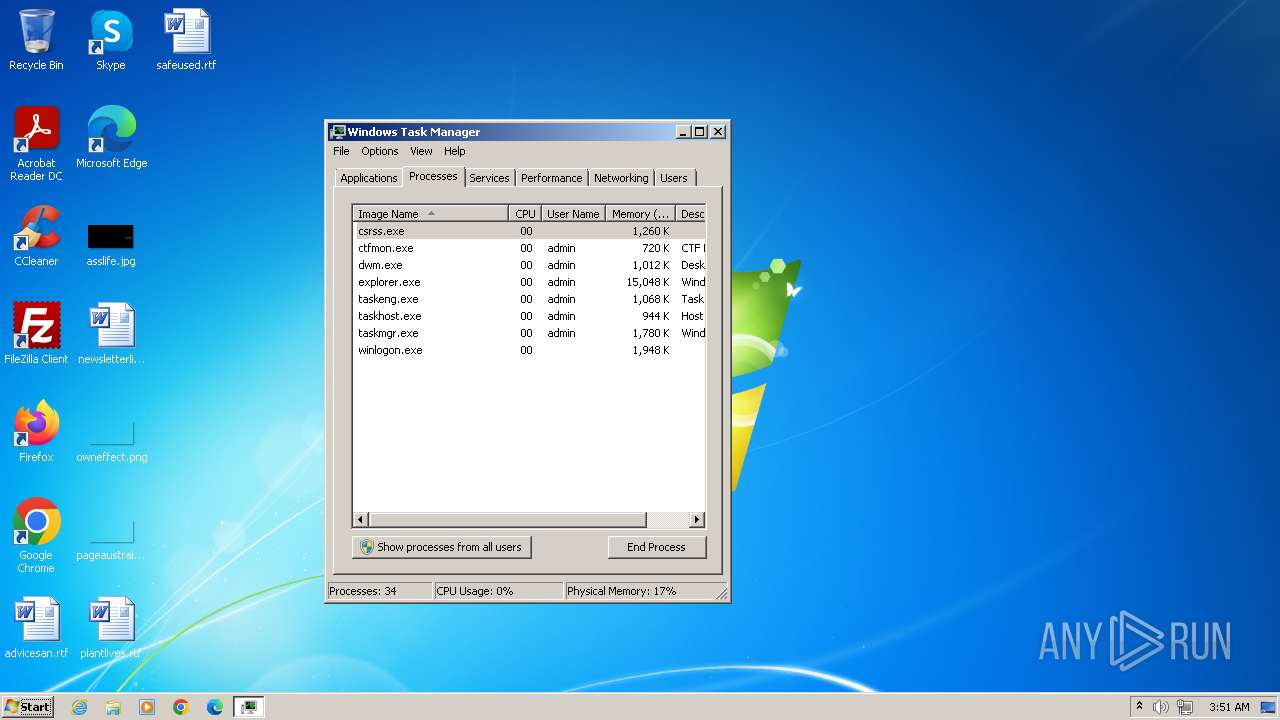This screenshot has width=1280, height=720.
Task: Launch Google Chrome desktop shortcut
Action: pos(36,536)
